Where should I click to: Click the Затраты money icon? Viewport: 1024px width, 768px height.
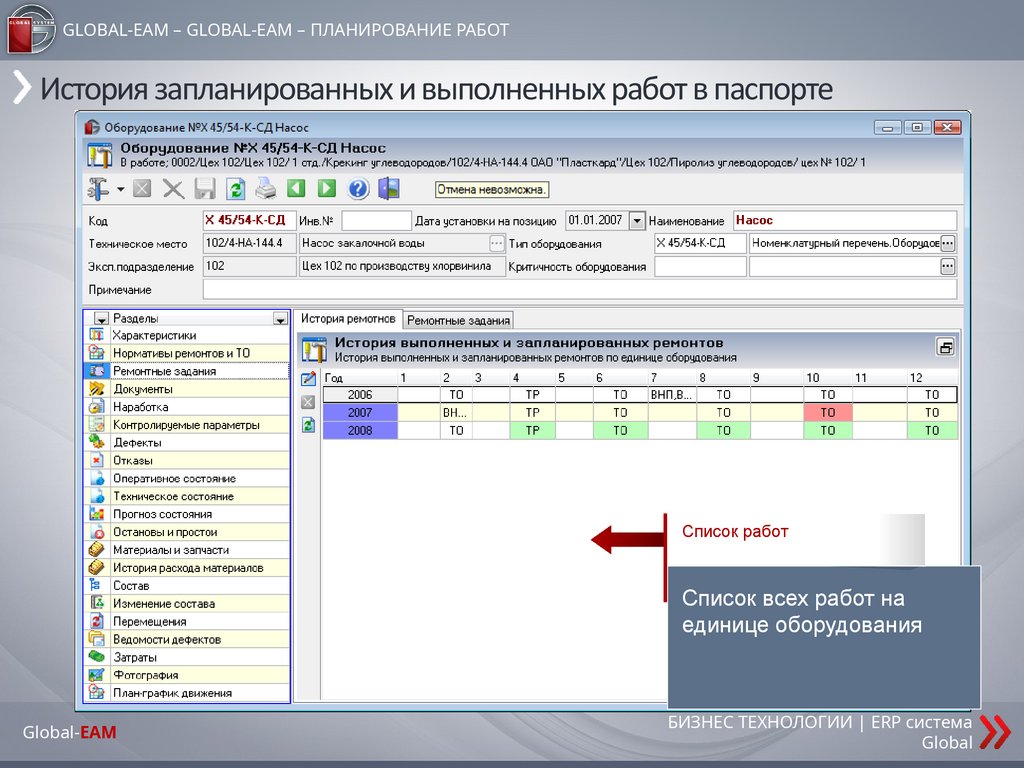(x=97, y=657)
